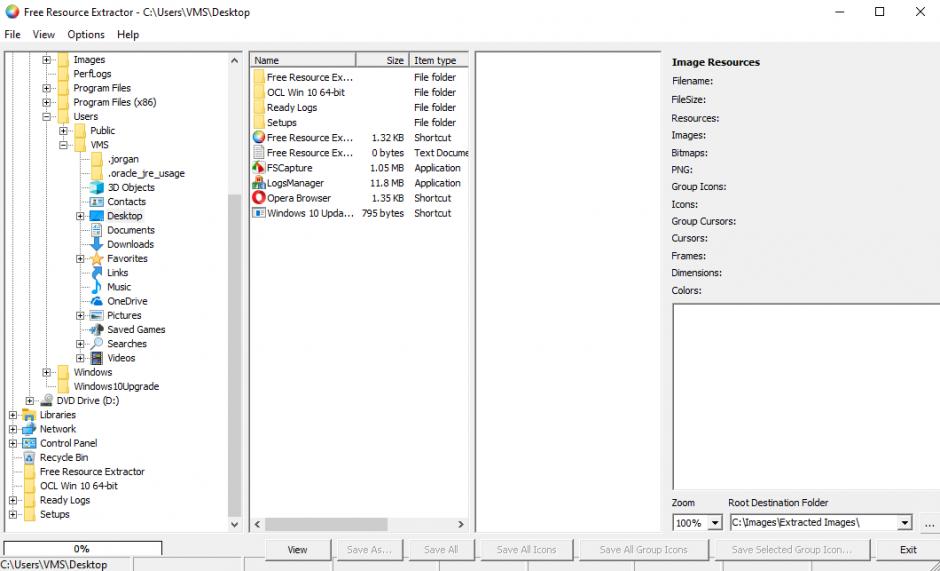
Task: Click the OneDrive cloud icon
Action: point(96,301)
